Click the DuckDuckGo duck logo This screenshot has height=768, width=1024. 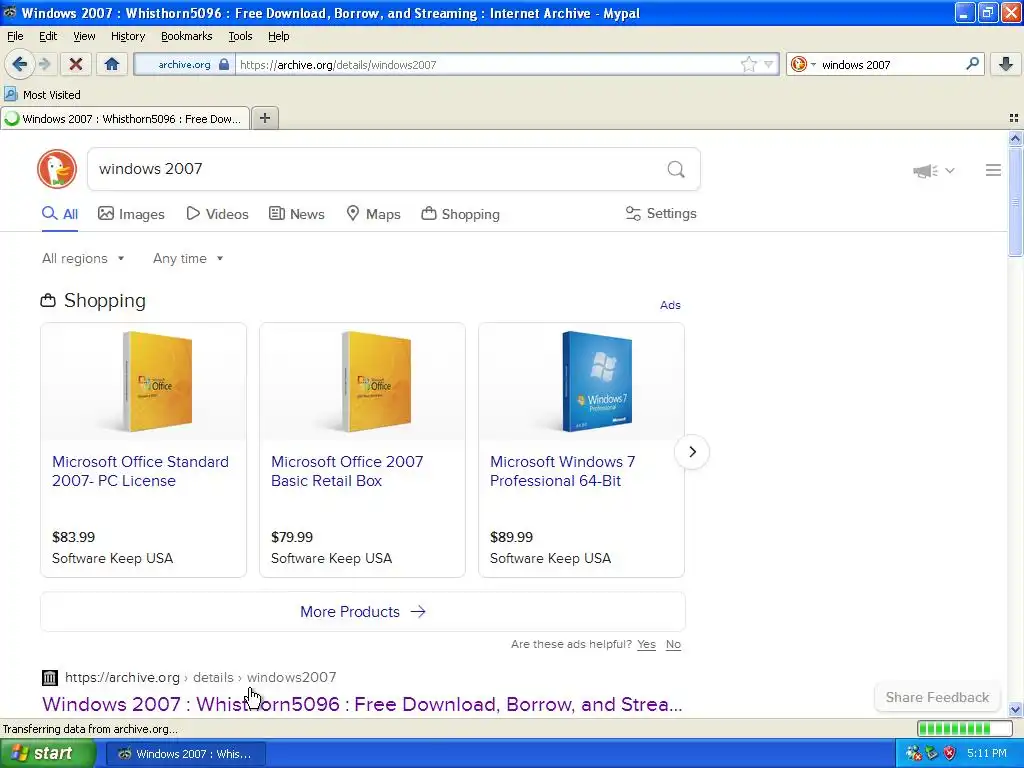click(x=57, y=169)
